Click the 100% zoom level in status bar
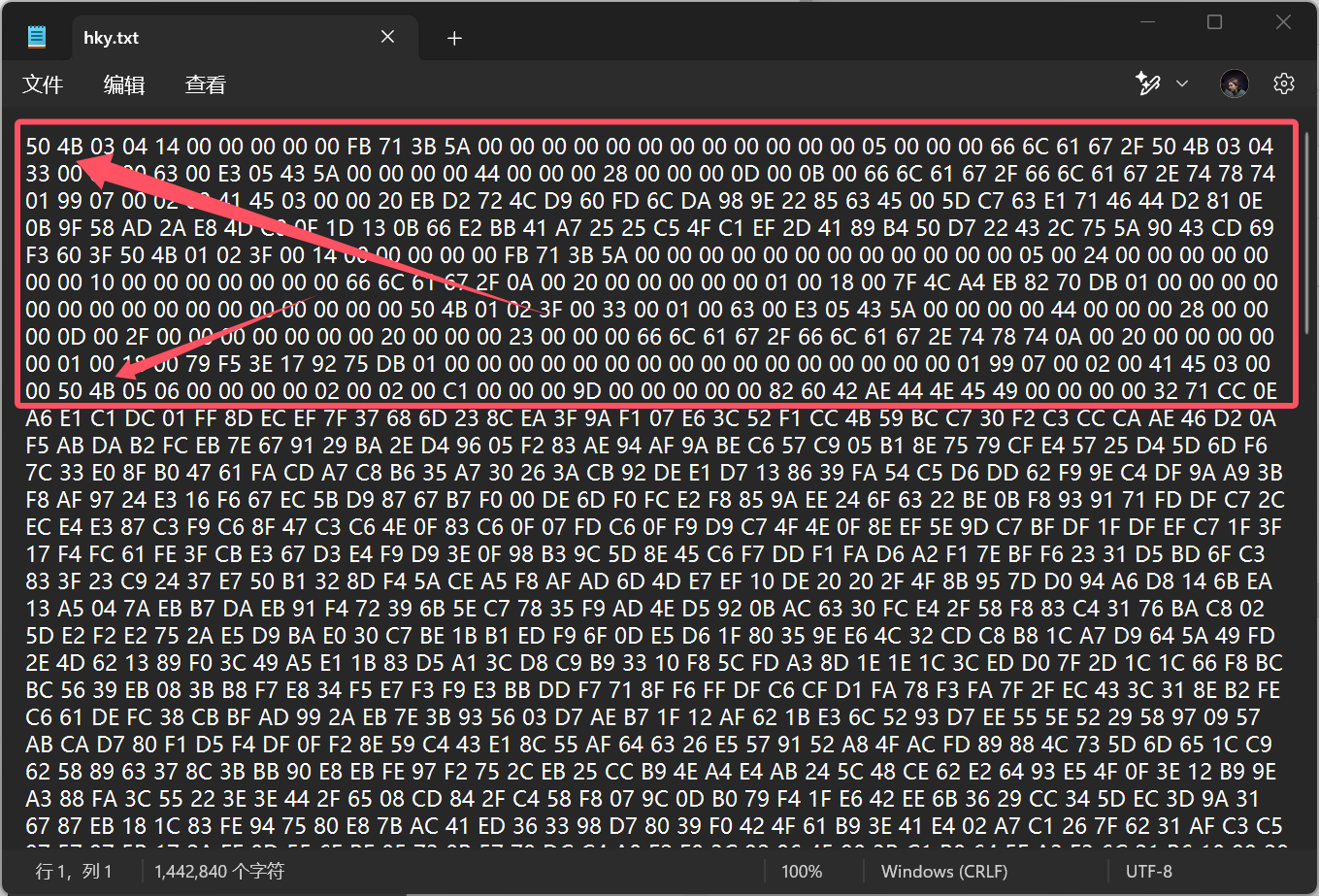The image size is (1319, 896). [x=802, y=871]
